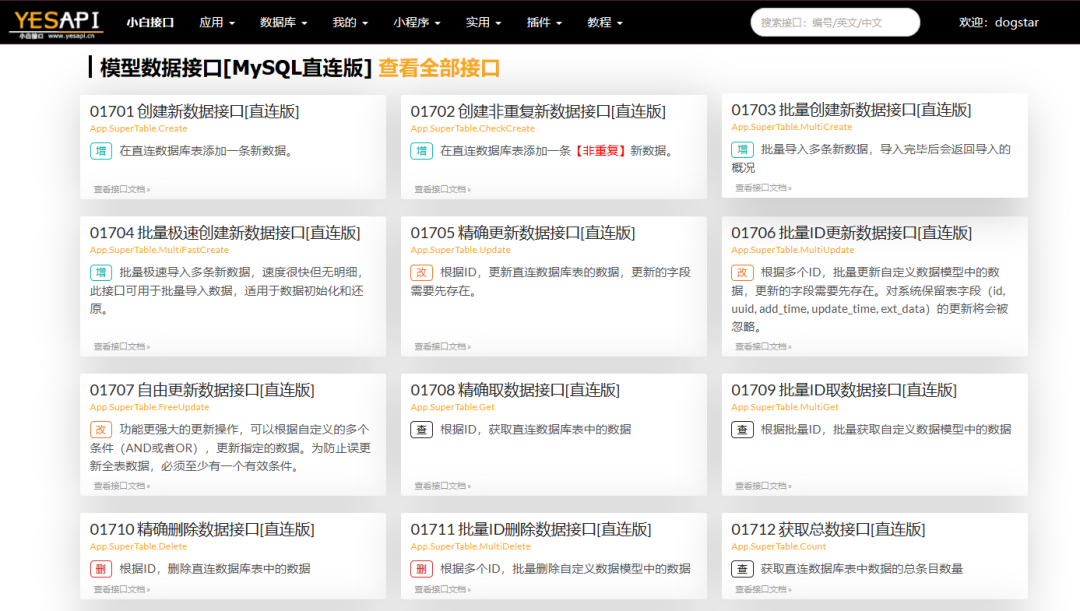Open the 应用 dropdown menu
The width and height of the screenshot is (1080, 611).
tap(217, 22)
